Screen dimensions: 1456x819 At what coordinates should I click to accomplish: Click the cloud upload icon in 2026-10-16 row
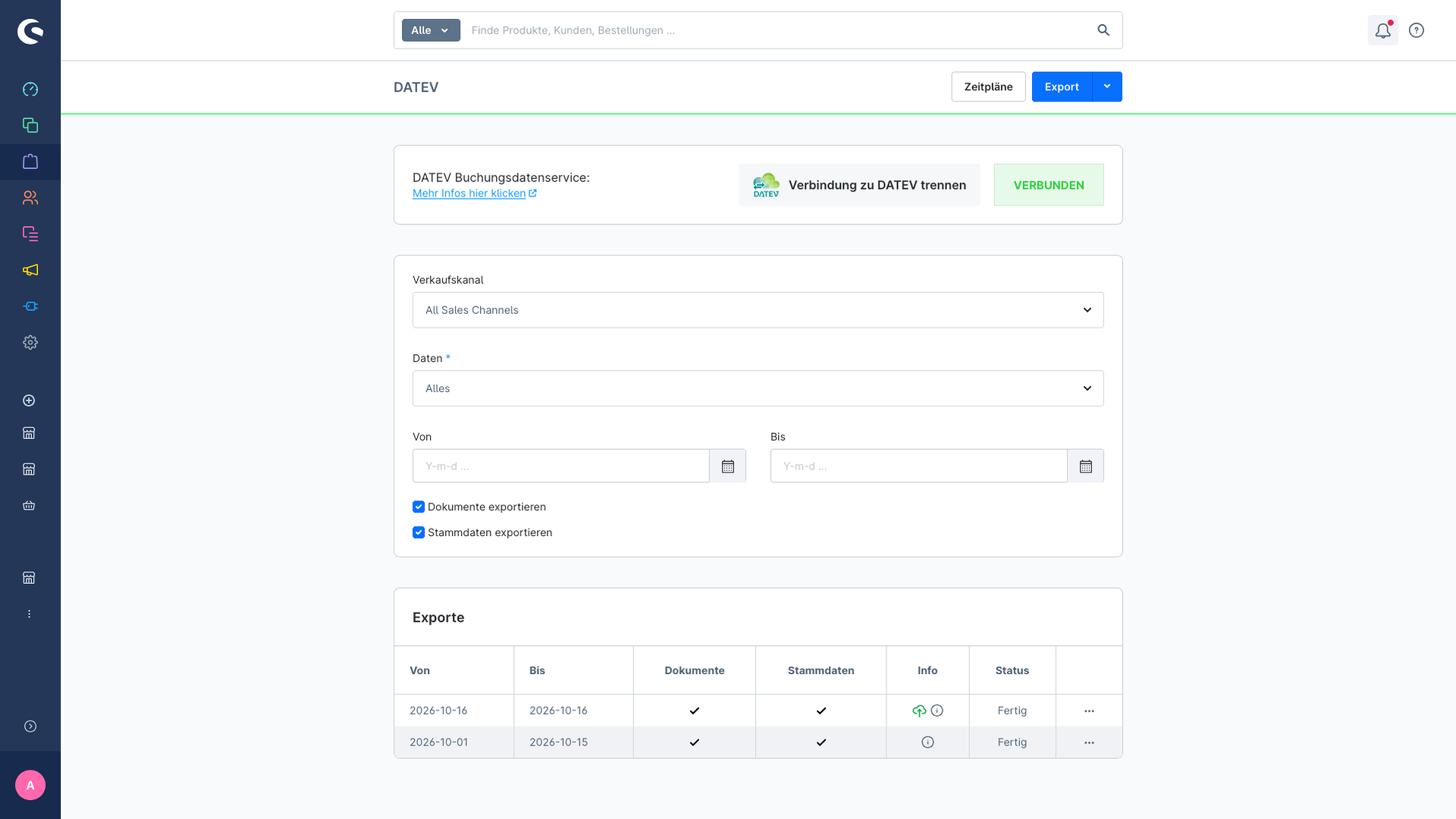(919, 711)
